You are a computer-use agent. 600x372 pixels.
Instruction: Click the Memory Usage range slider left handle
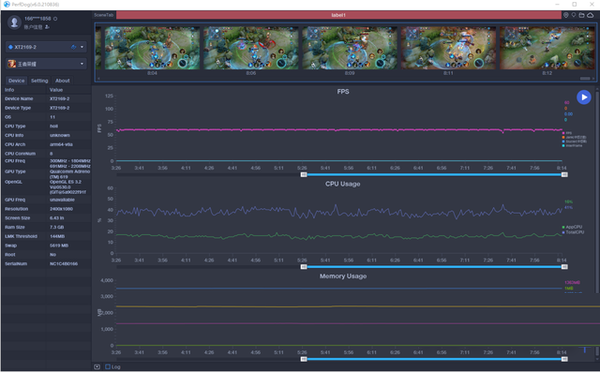(x=303, y=359)
